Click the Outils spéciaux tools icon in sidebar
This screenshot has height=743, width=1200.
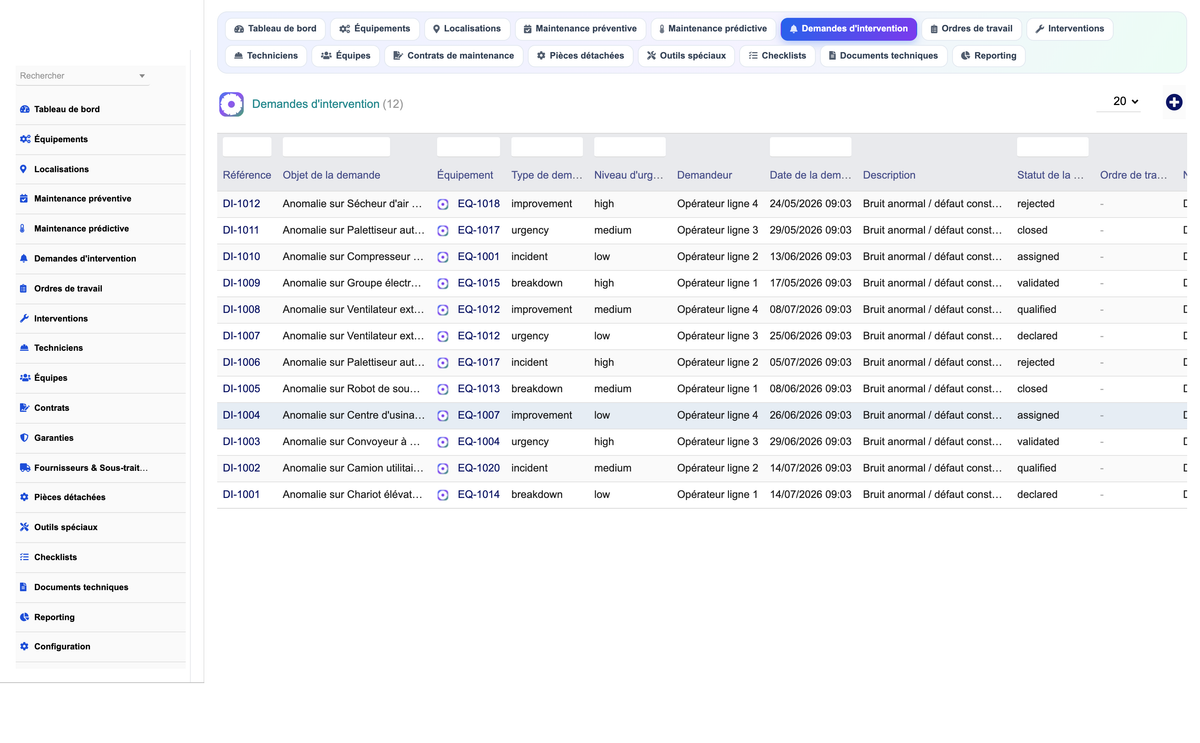pyautogui.click(x=24, y=527)
